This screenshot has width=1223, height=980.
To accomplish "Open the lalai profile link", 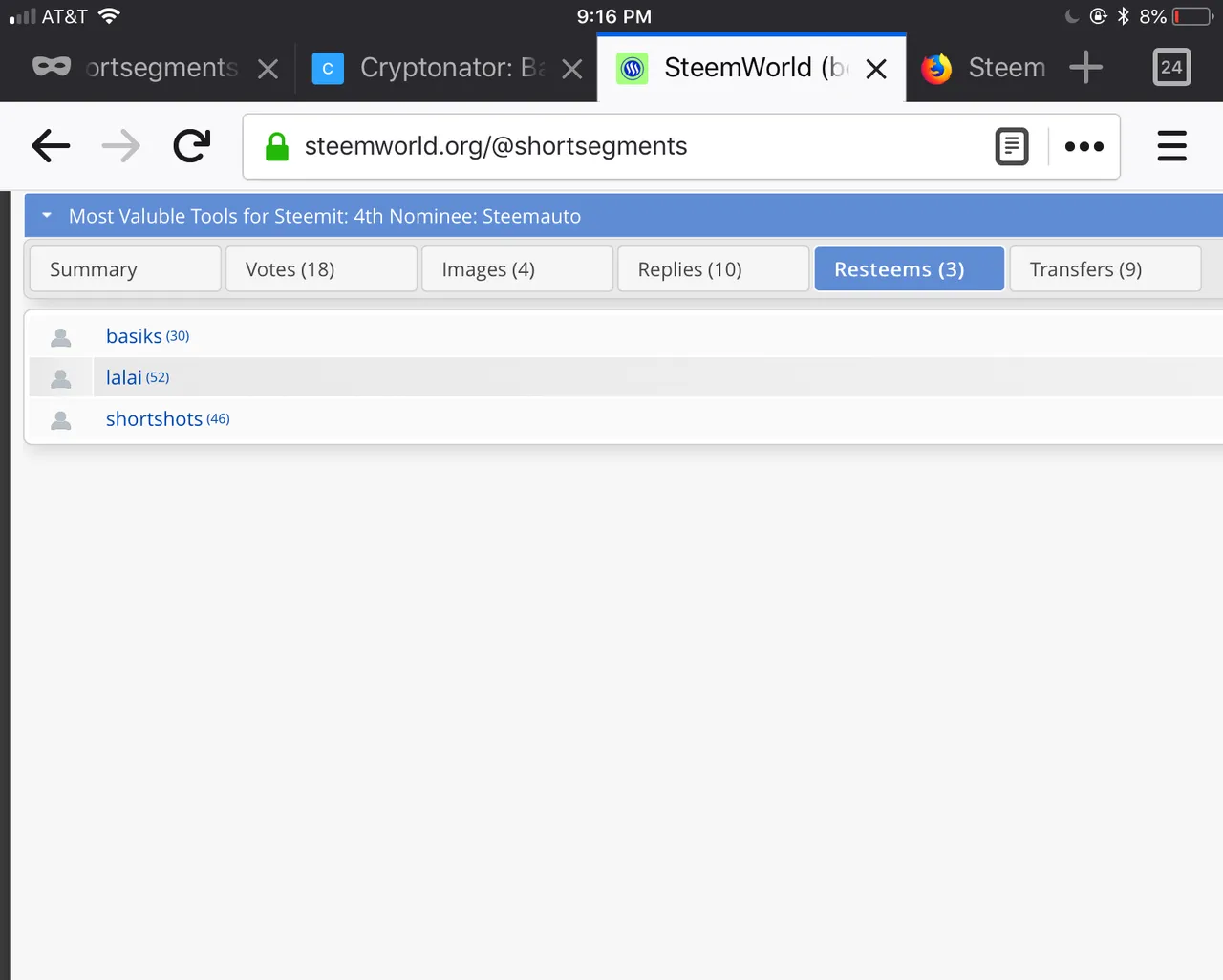I will click(x=124, y=377).
